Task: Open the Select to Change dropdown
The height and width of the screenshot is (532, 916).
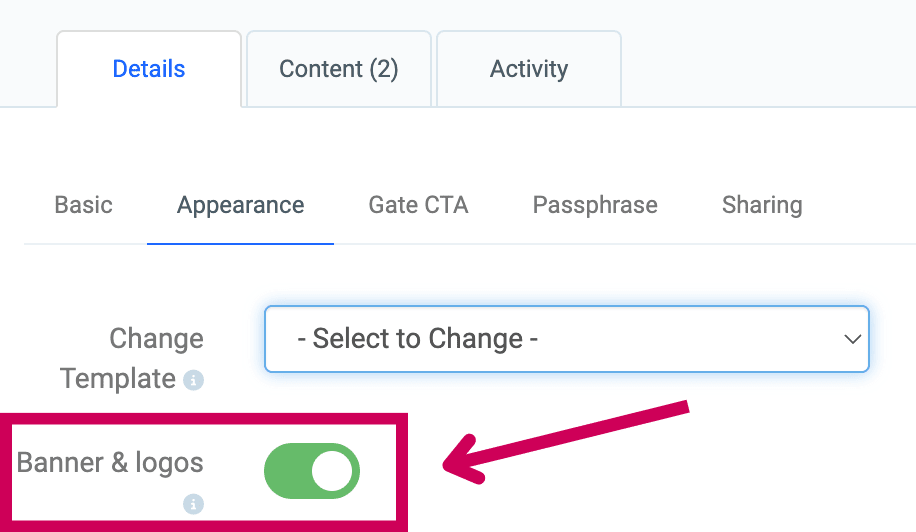Action: tap(567, 339)
